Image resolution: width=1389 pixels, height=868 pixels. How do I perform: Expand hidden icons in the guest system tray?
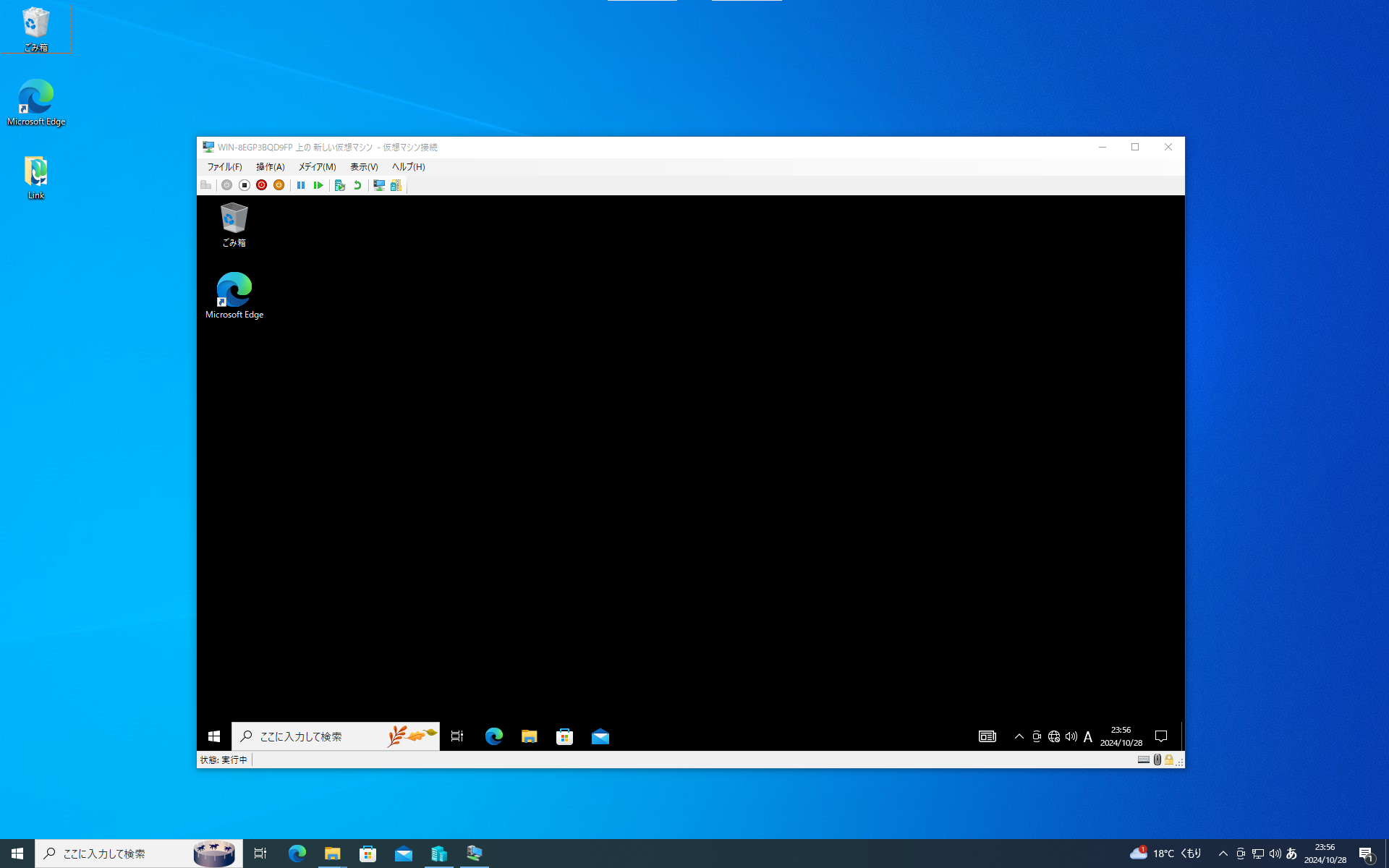pos(1019,736)
